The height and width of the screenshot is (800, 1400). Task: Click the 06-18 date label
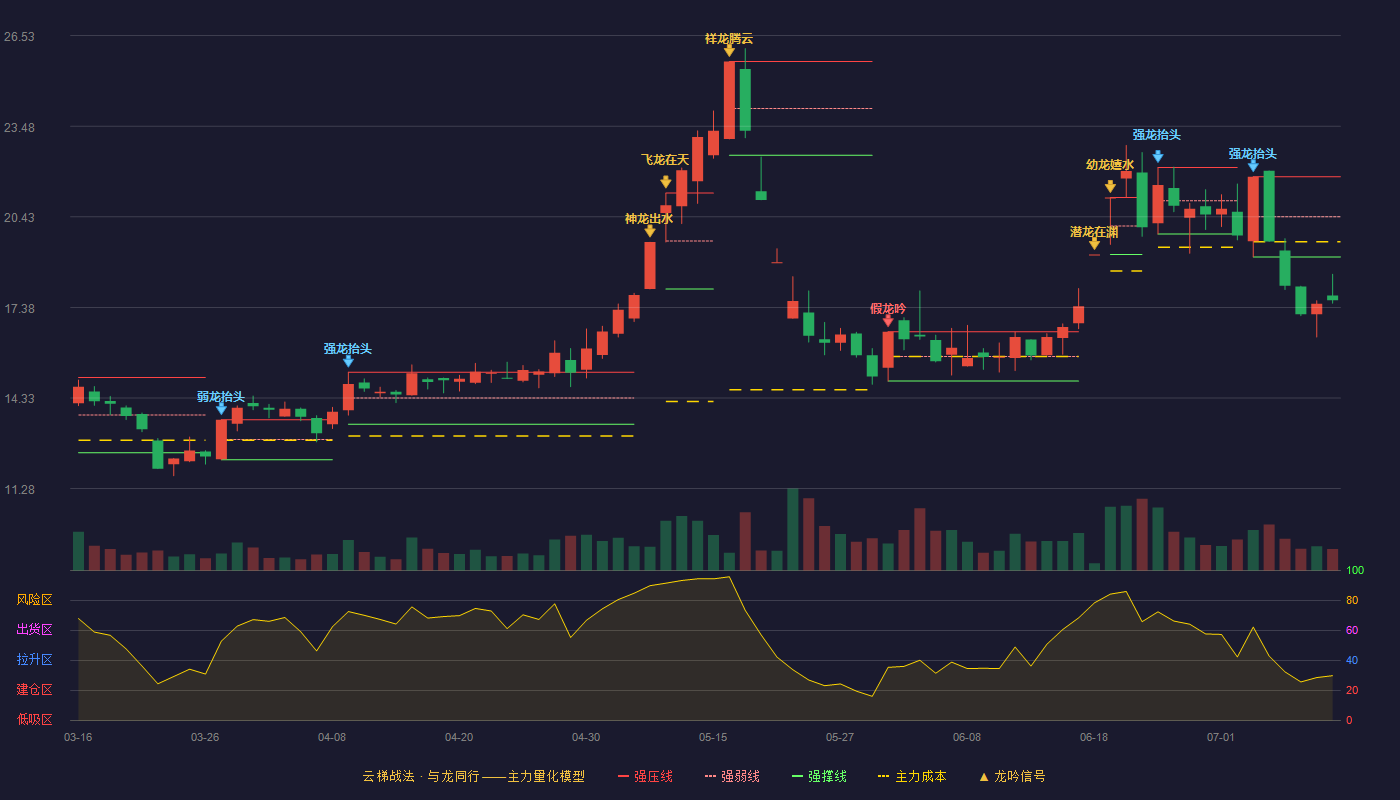[x=1094, y=737]
